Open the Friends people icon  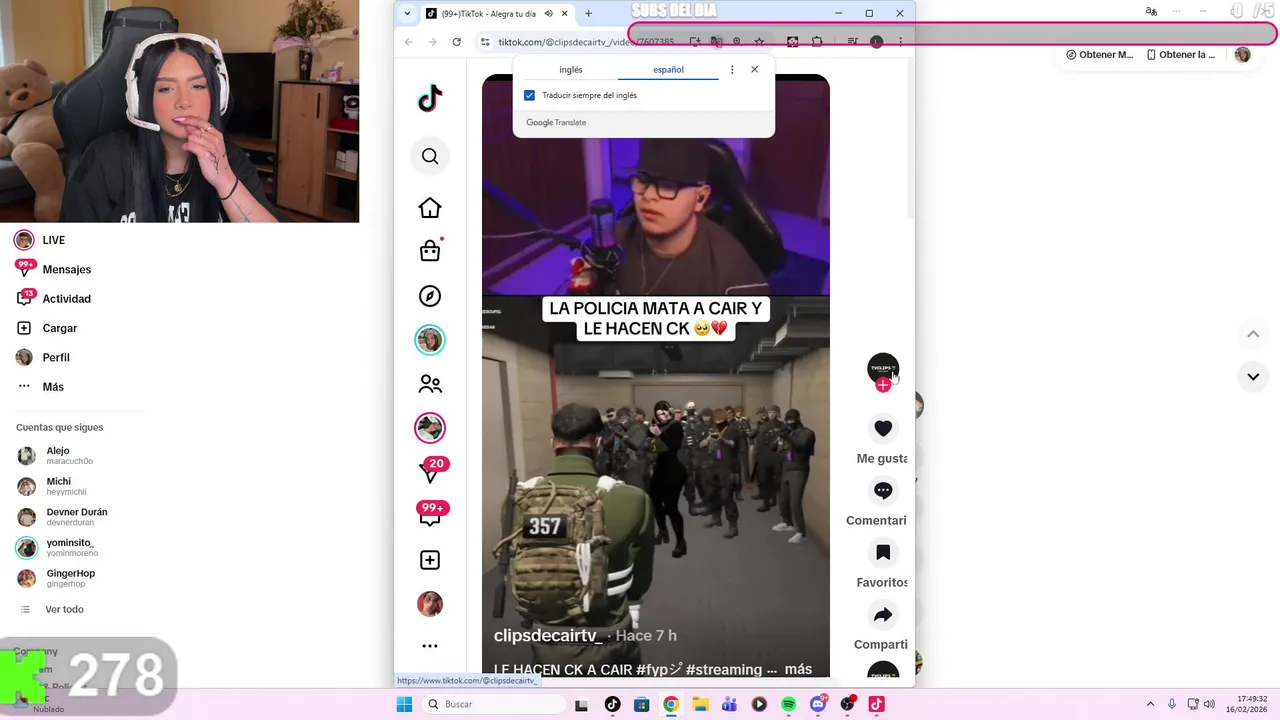click(430, 384)
